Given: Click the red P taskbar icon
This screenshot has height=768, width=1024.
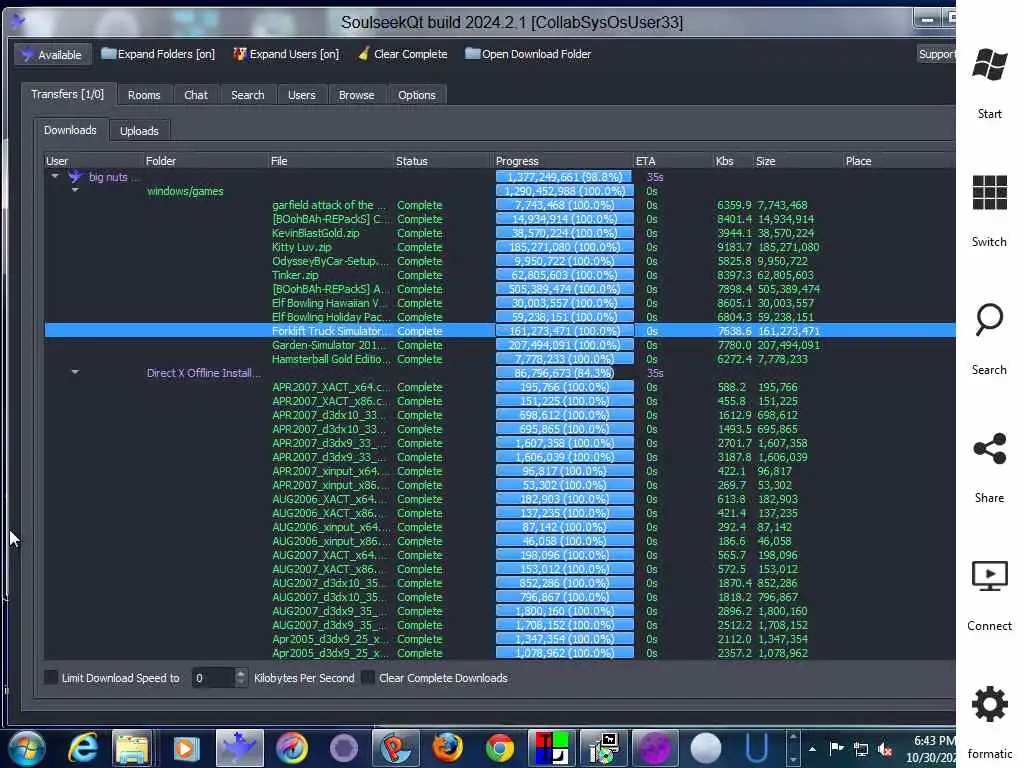Looking at the screenshot, I should click(x=396, y=748).
